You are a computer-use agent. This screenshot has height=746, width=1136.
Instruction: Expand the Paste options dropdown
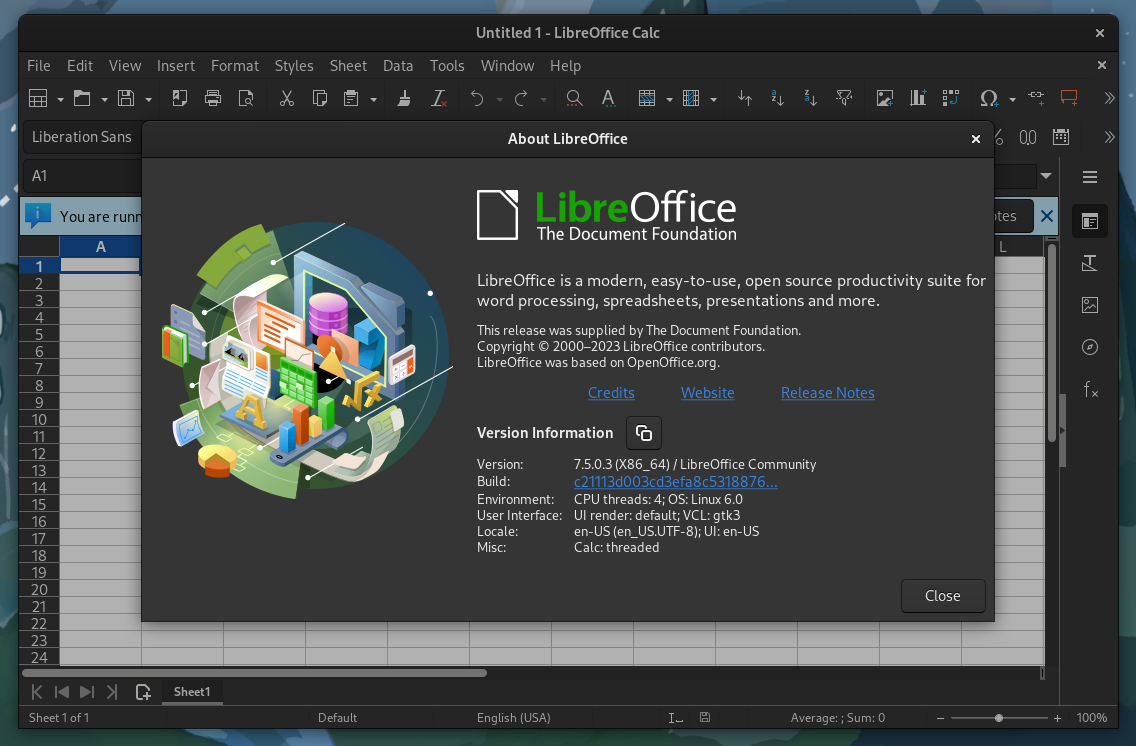[374, 98]
